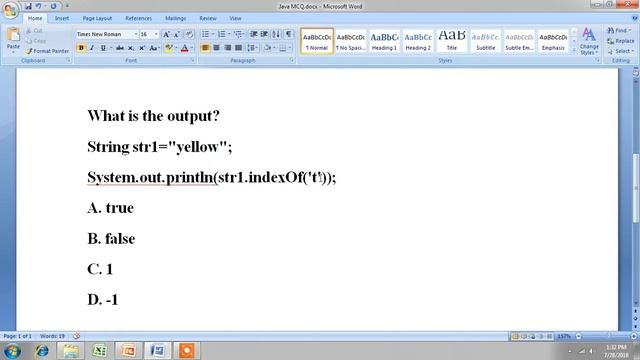640x360 pixels.
Task: Center align text
Action: pos(216,48)
